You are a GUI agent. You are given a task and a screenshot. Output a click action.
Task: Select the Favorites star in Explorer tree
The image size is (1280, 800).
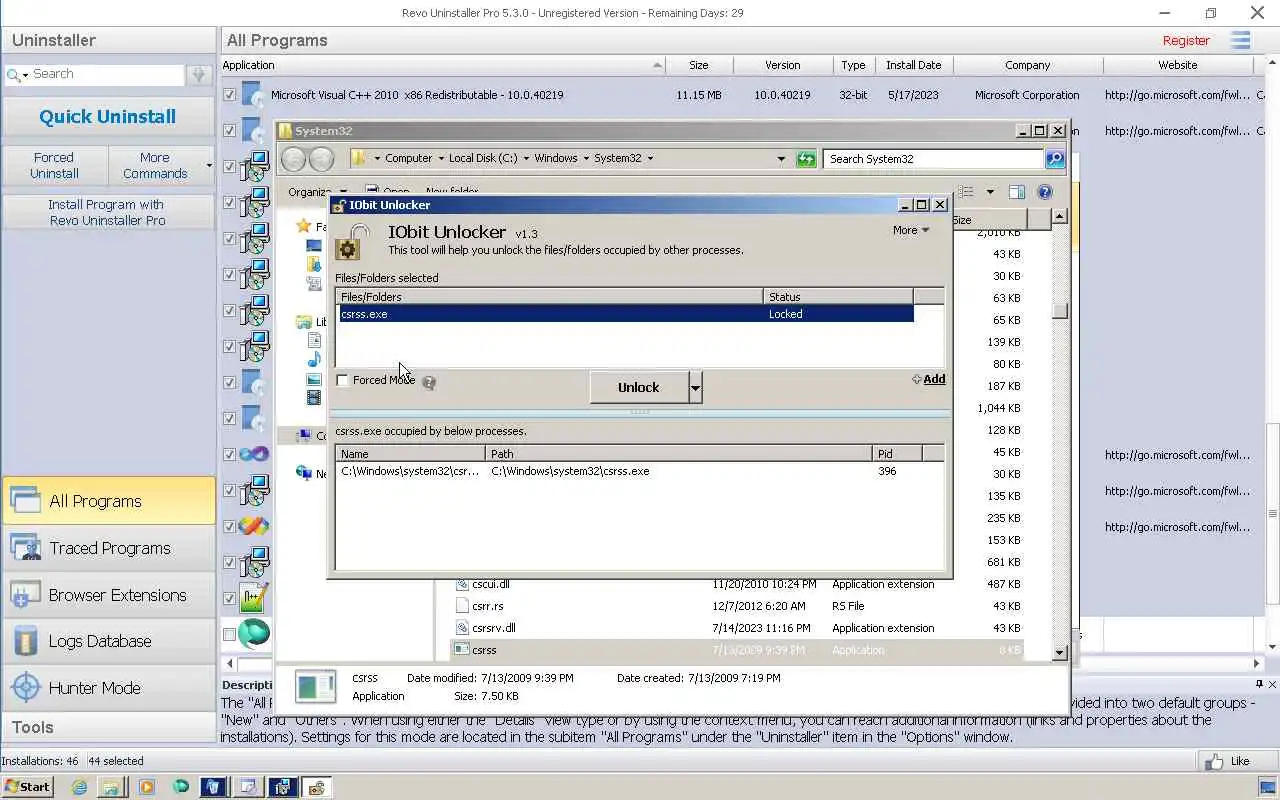point(303,226)
